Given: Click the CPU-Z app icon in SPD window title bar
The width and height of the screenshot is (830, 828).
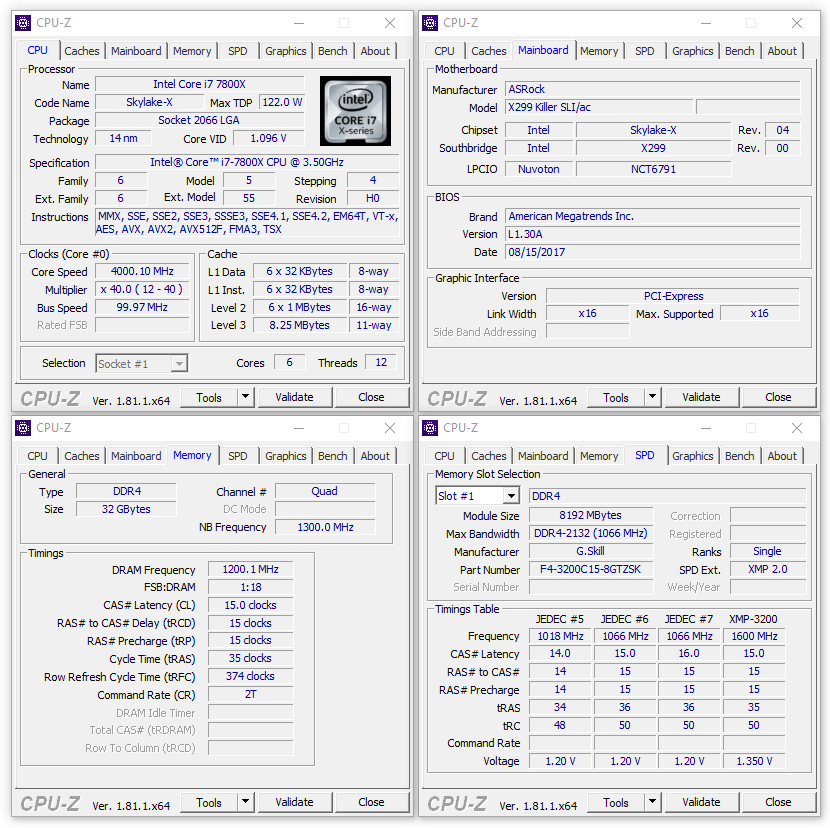Looking at the screenshot, I should [430, 428].
